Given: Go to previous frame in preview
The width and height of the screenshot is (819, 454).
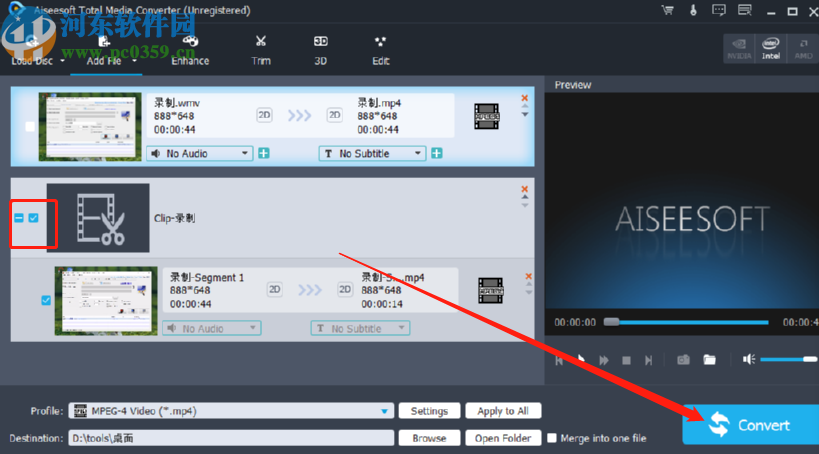Looking at the screenshot, I should (x=559, y=360).
